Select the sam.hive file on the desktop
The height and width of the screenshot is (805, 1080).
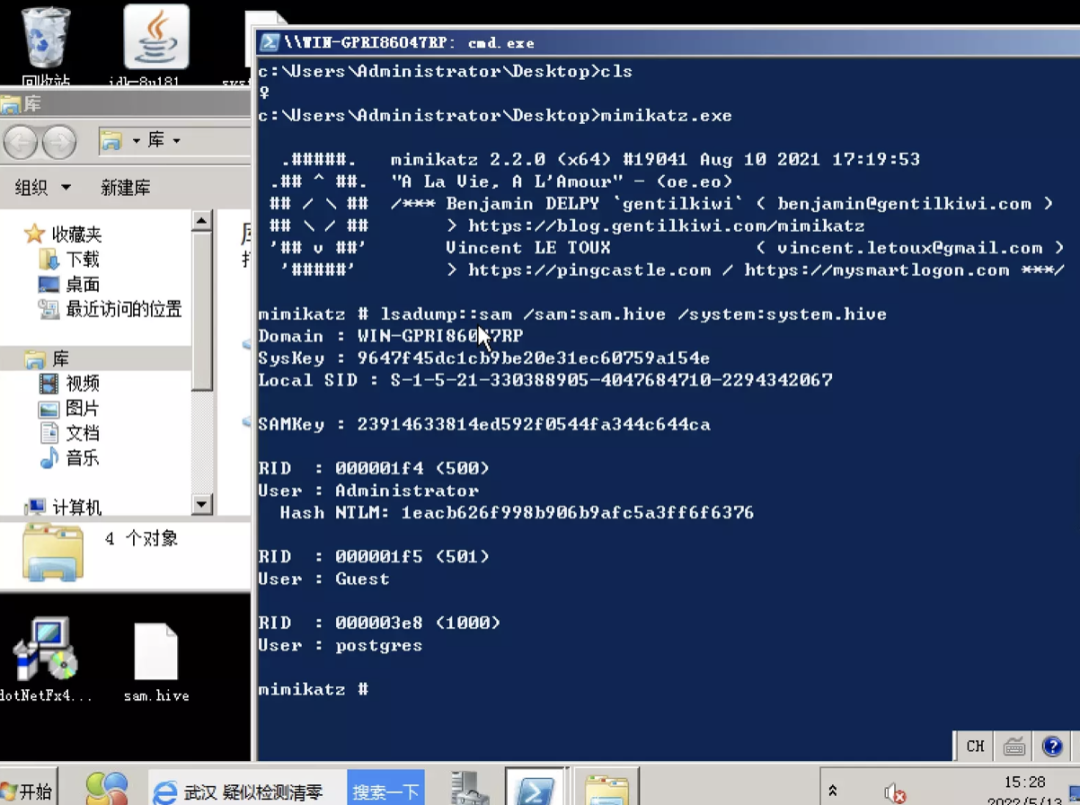tap(156, 662)
